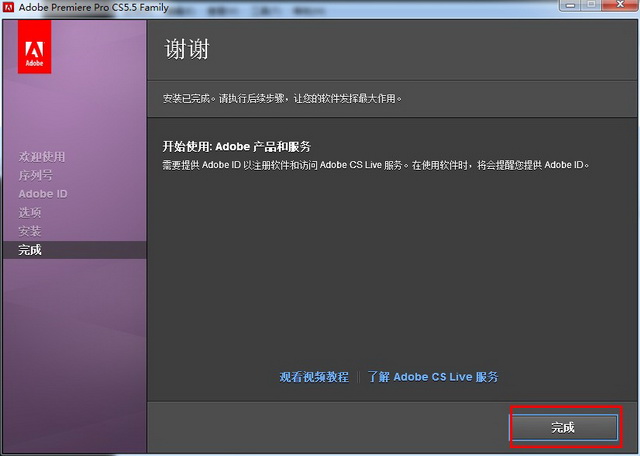Click the 完成 finish button

point(564,427)
